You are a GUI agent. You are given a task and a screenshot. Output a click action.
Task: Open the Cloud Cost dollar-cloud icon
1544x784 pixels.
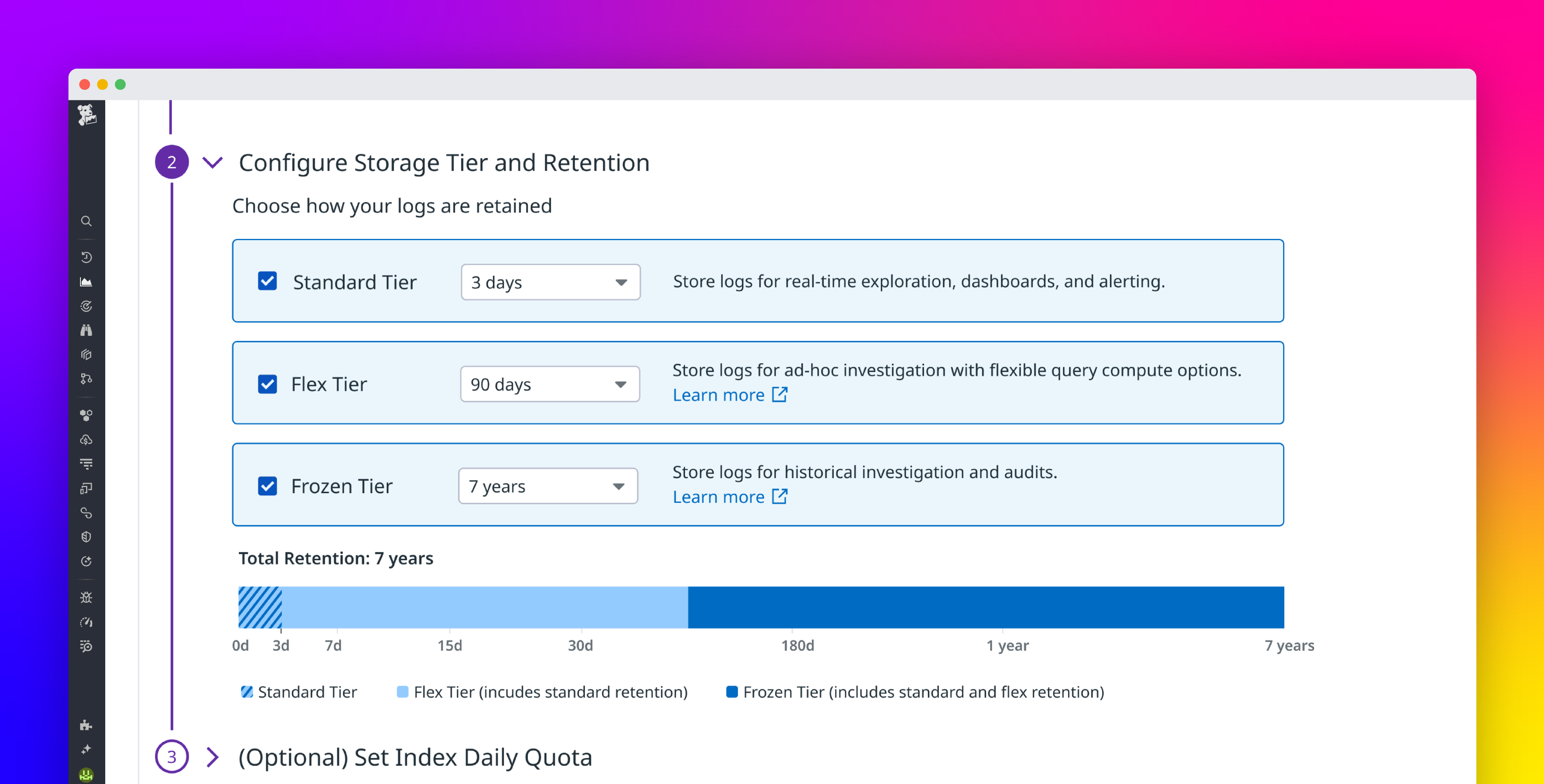(x=86, y=440)
